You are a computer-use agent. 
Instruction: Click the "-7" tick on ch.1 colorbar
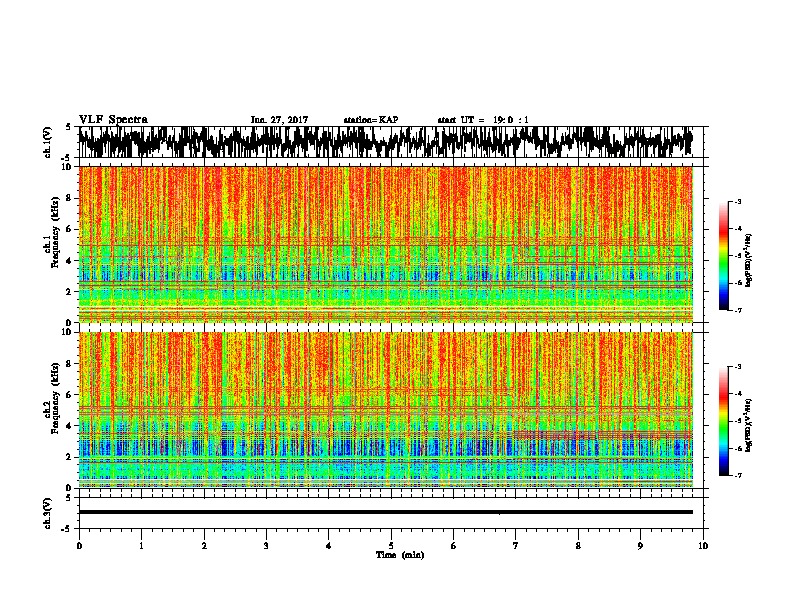(737, 310)
